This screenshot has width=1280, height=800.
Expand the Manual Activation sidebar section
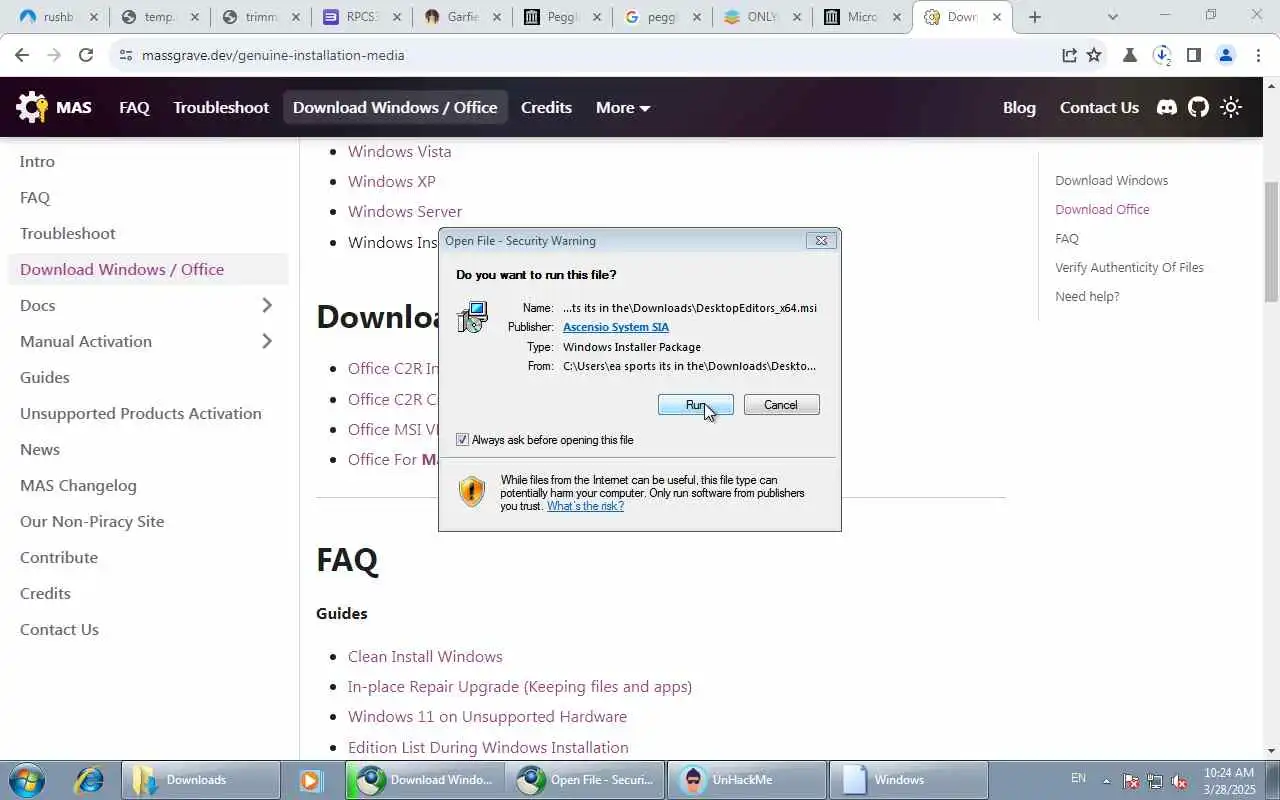[267, 341]
